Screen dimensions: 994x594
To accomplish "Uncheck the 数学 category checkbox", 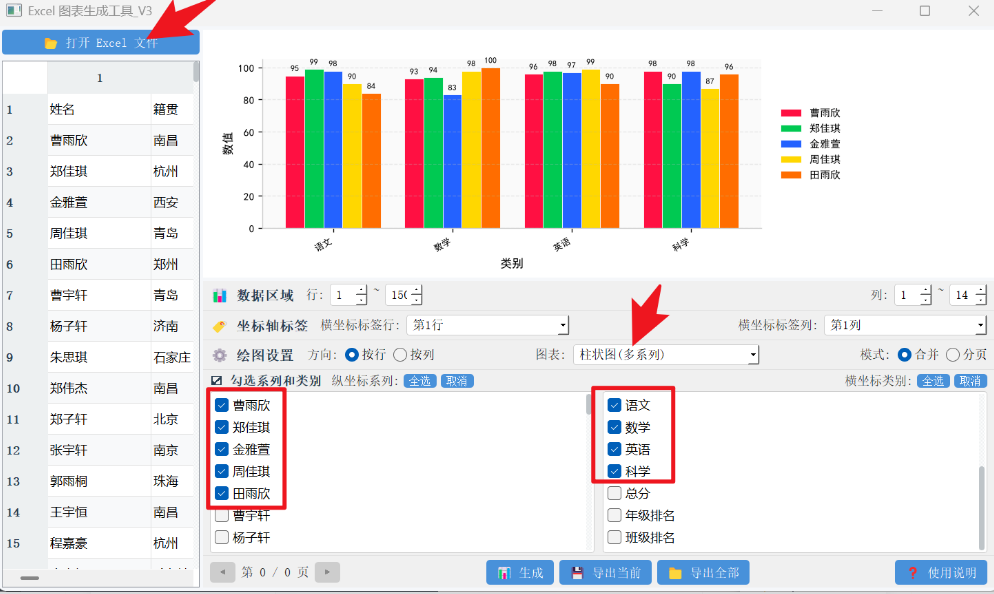I will (x=614, y=427).
